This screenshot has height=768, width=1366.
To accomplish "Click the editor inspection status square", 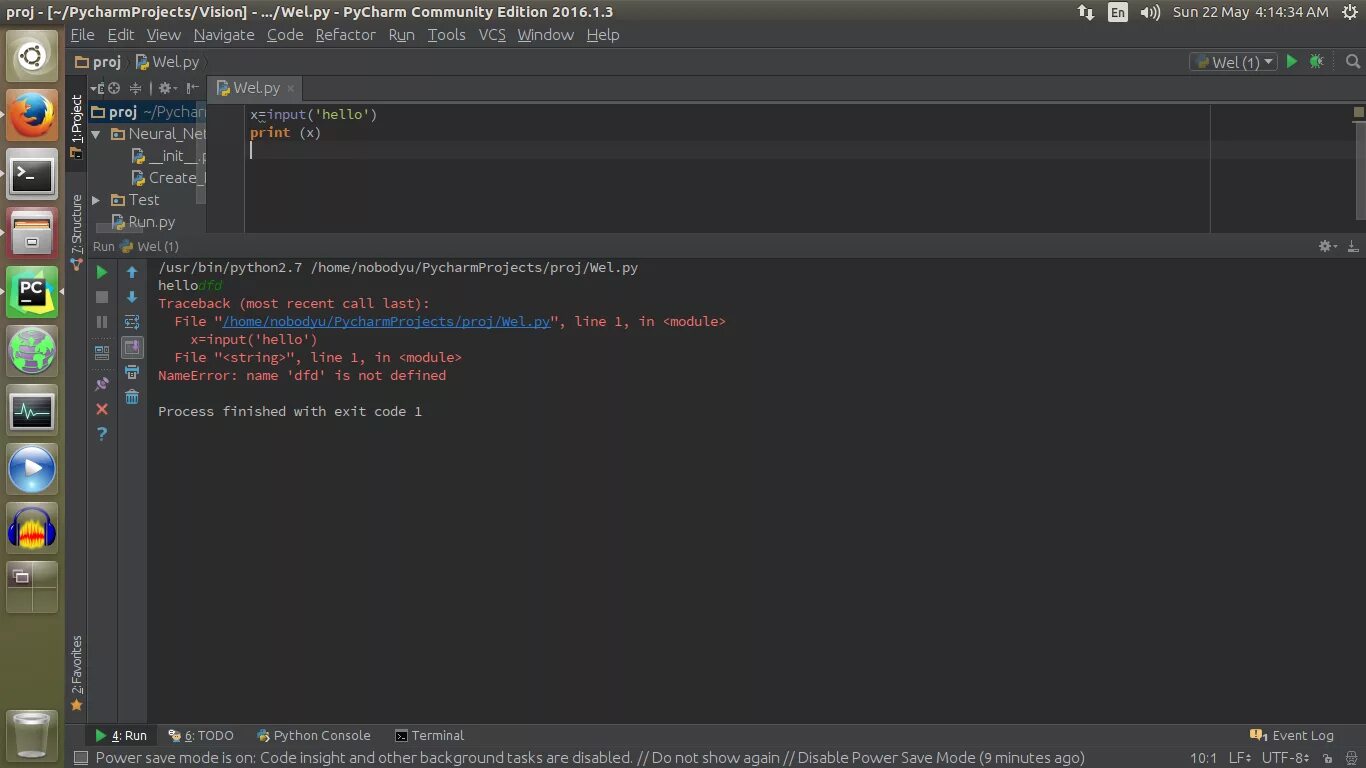I will click(x=1359, y=112).
